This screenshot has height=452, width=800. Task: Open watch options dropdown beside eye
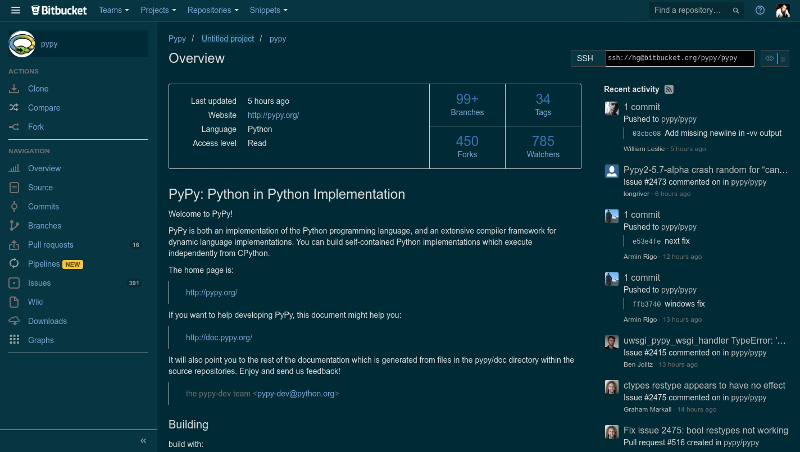tap(783, 59)
